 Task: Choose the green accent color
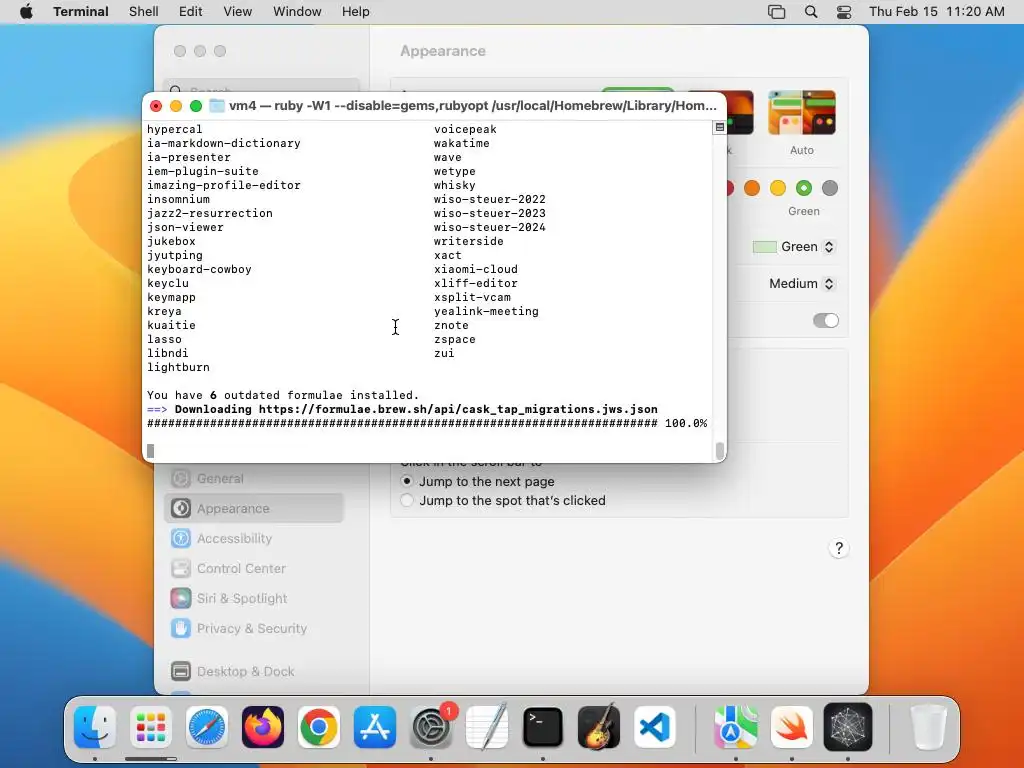pyautogui.click(x=804, y=188)
